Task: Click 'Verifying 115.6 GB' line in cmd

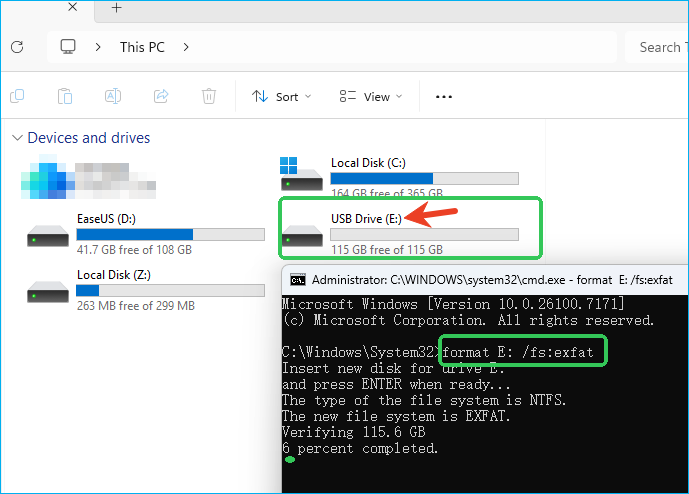Action: (354, 432)
